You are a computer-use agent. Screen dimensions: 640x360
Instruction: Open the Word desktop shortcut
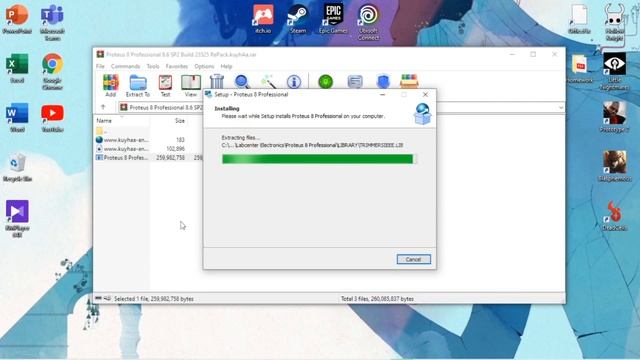pos(17,118)
